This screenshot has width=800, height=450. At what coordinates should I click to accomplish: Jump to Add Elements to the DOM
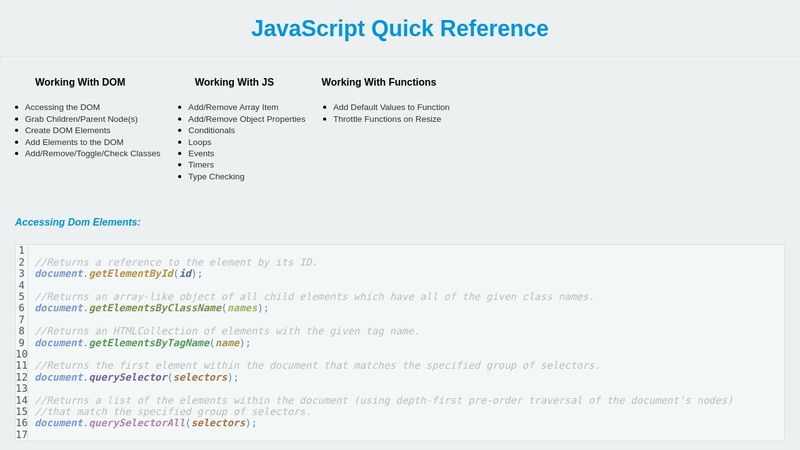[74, 142]
